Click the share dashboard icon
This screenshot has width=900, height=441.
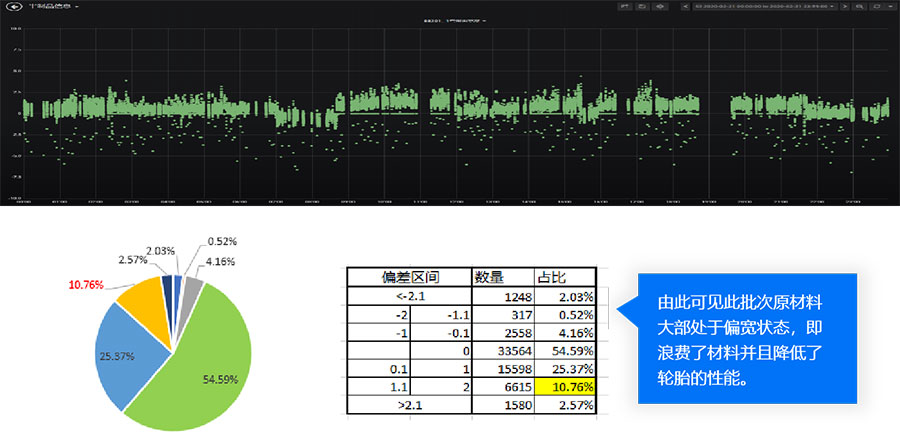624,7
